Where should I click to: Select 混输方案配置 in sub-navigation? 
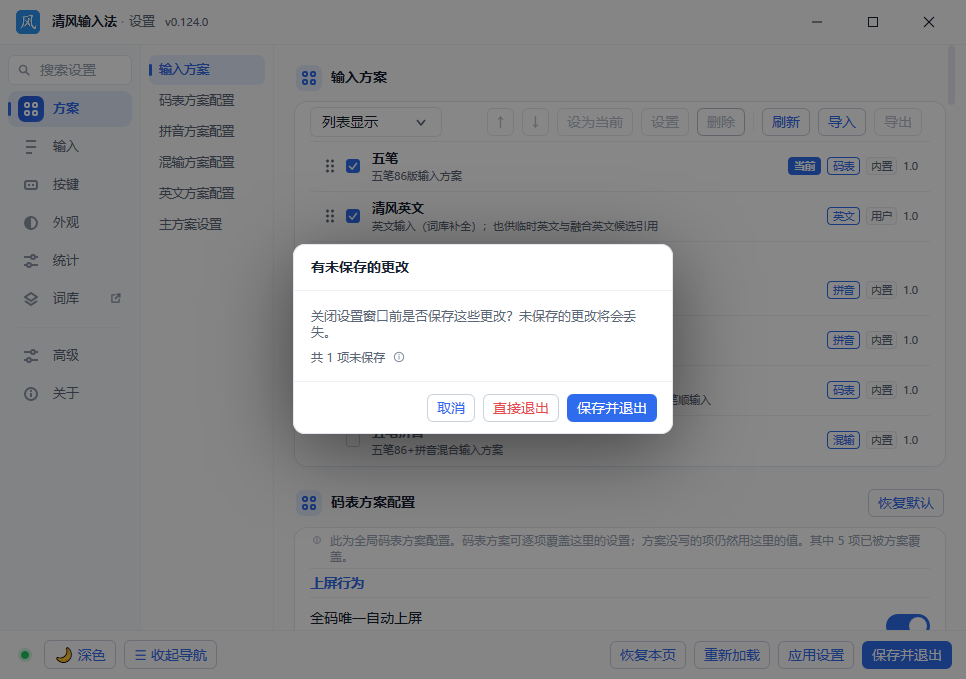pos(197,162)
